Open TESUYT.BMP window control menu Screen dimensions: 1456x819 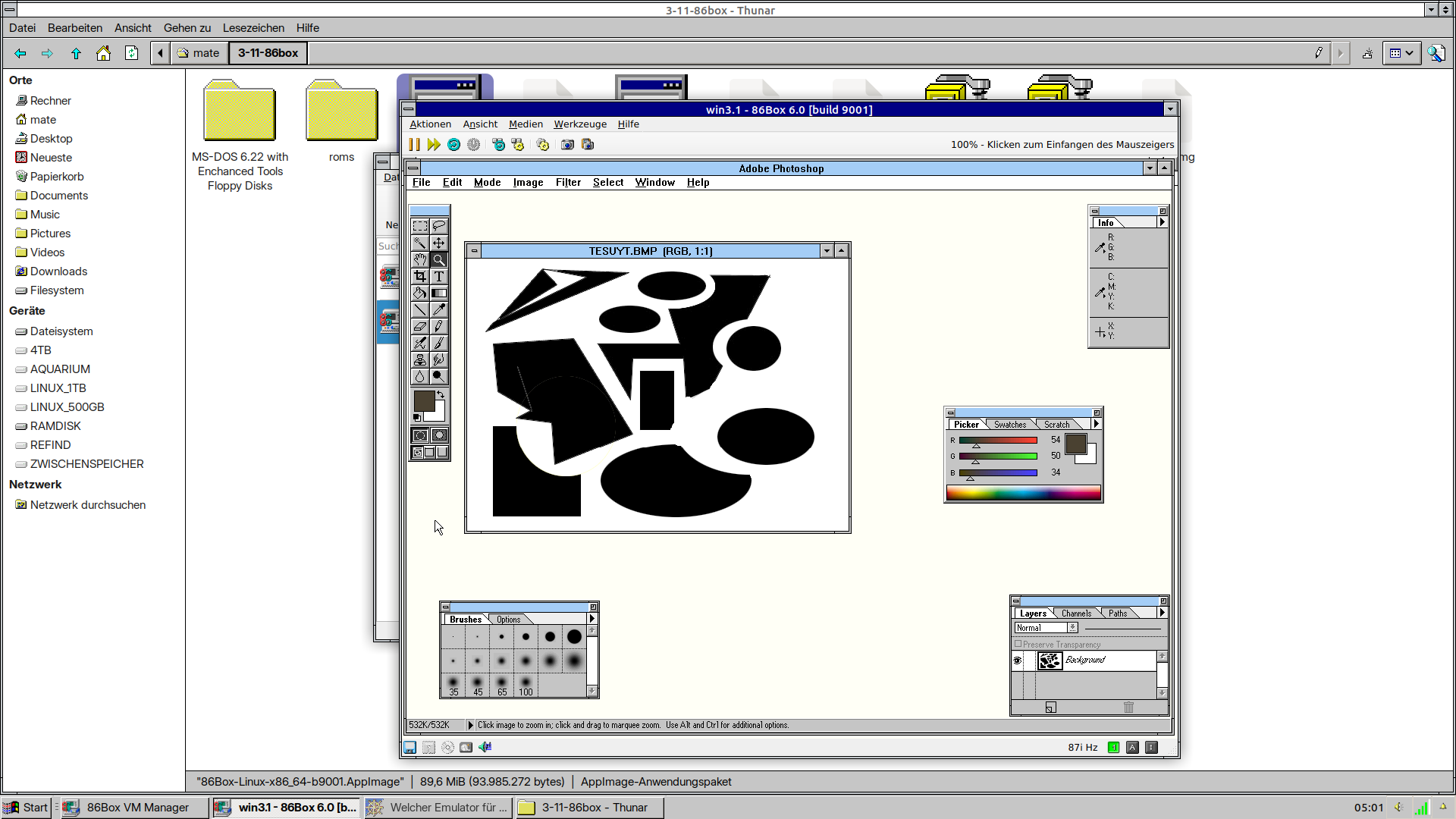point(474,251)
